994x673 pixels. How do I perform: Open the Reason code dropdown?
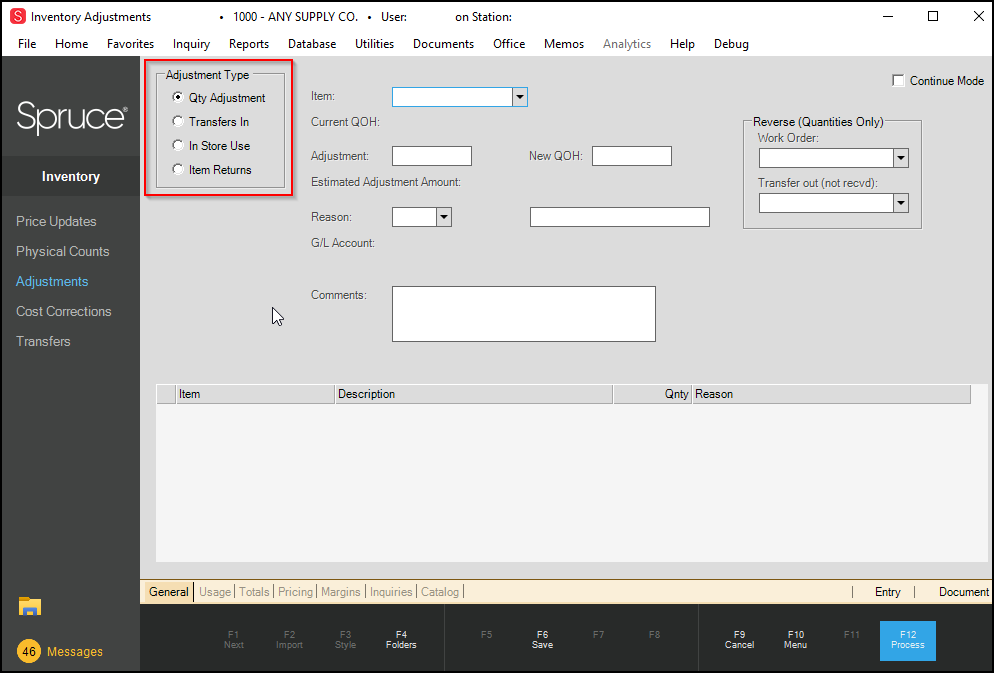tap(444, 217)
